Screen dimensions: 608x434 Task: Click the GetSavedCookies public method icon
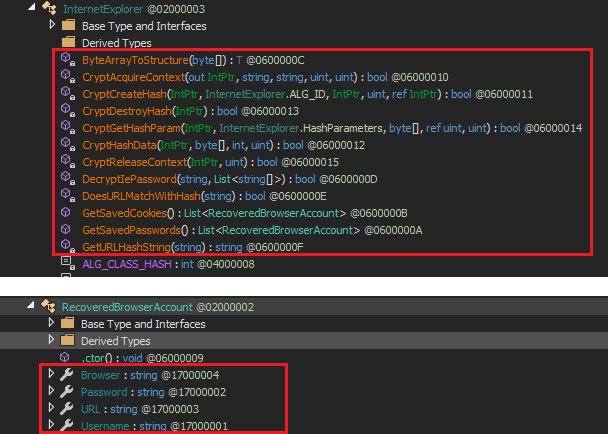coord(66,213)
